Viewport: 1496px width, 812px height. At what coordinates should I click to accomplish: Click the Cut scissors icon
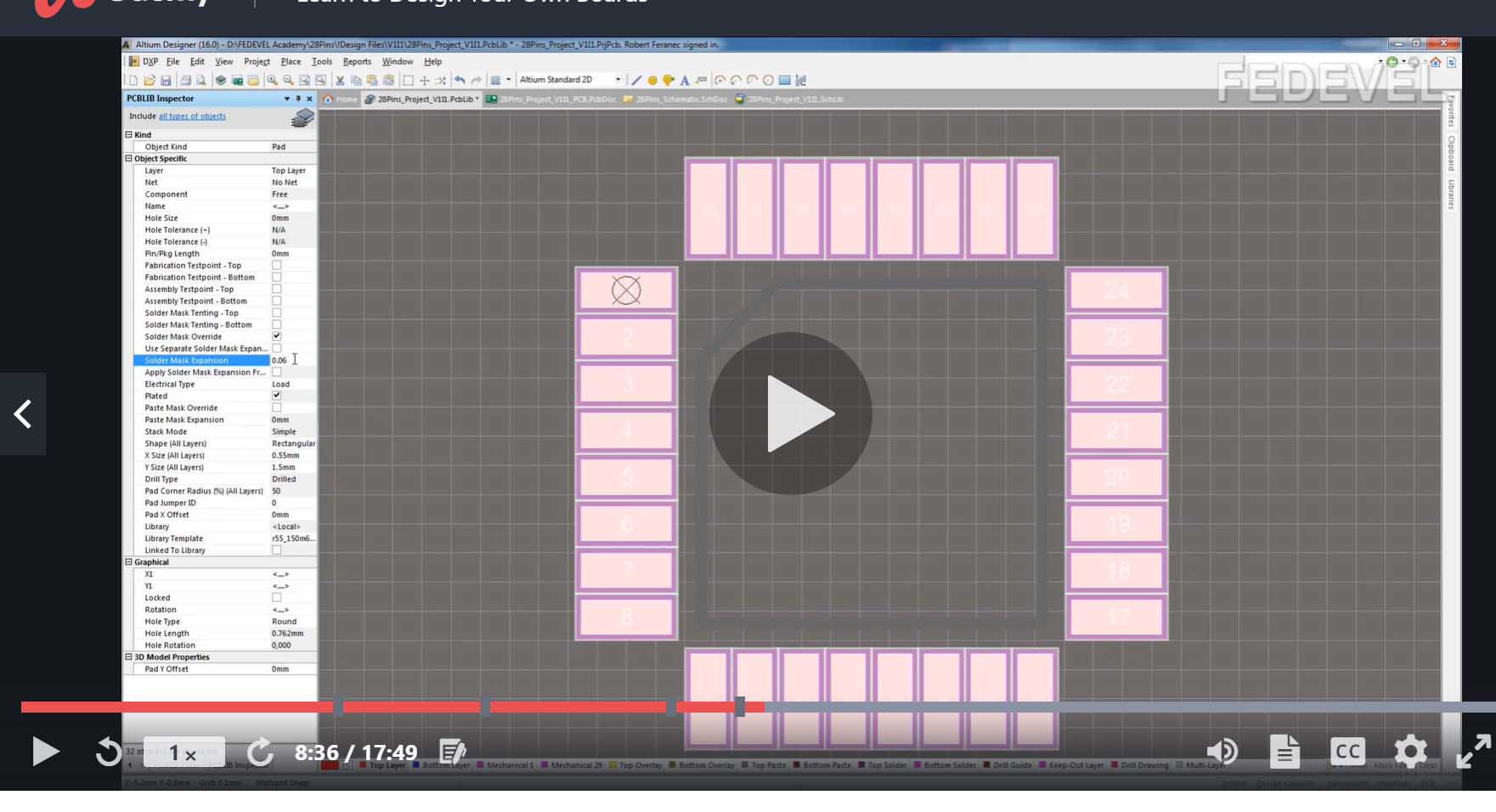(x=340, y=81)
